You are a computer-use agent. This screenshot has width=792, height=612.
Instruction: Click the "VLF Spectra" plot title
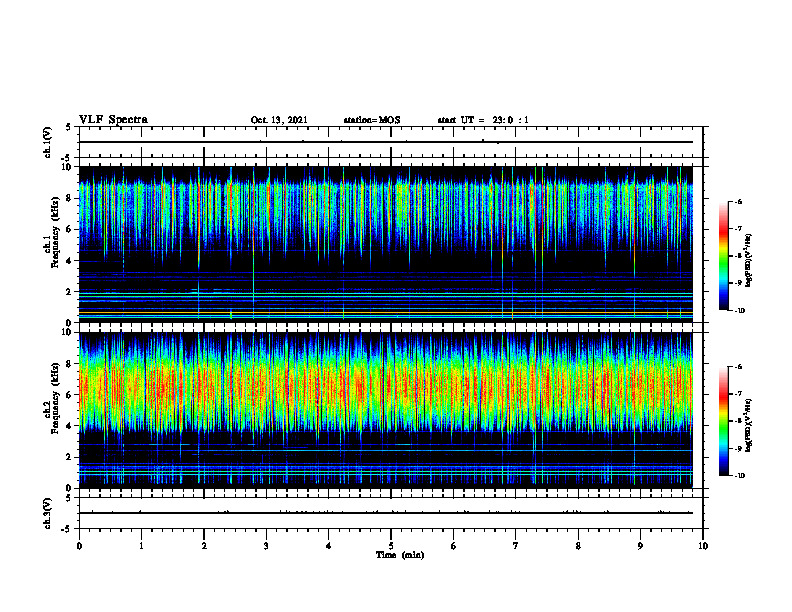[x=113, y=120]
